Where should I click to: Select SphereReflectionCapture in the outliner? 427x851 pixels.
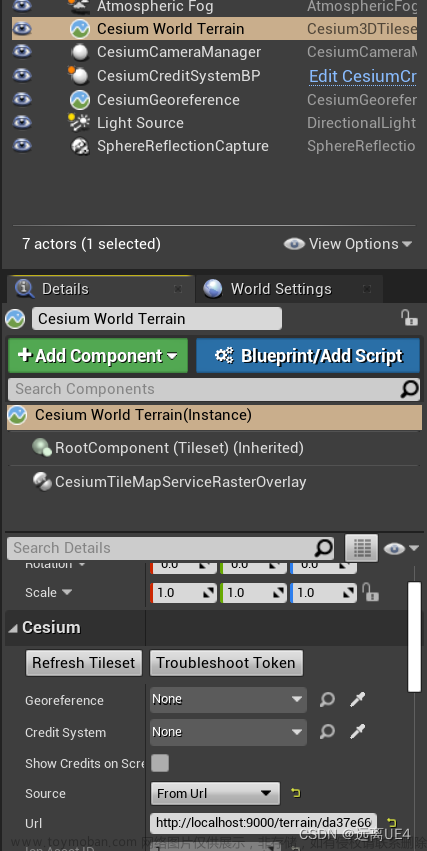click(214, 146)
